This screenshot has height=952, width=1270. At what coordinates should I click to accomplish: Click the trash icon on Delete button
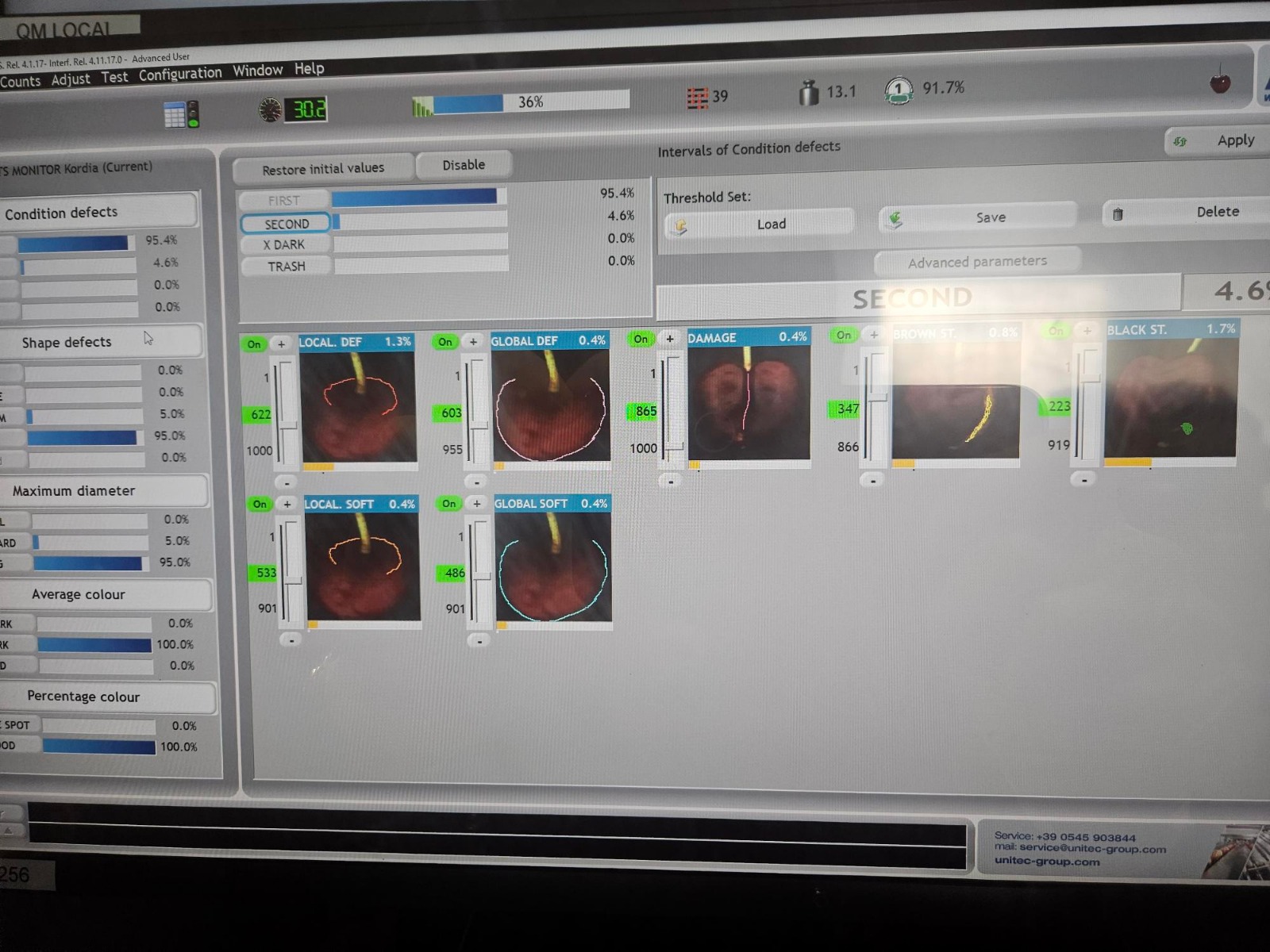click(1118, 214)
